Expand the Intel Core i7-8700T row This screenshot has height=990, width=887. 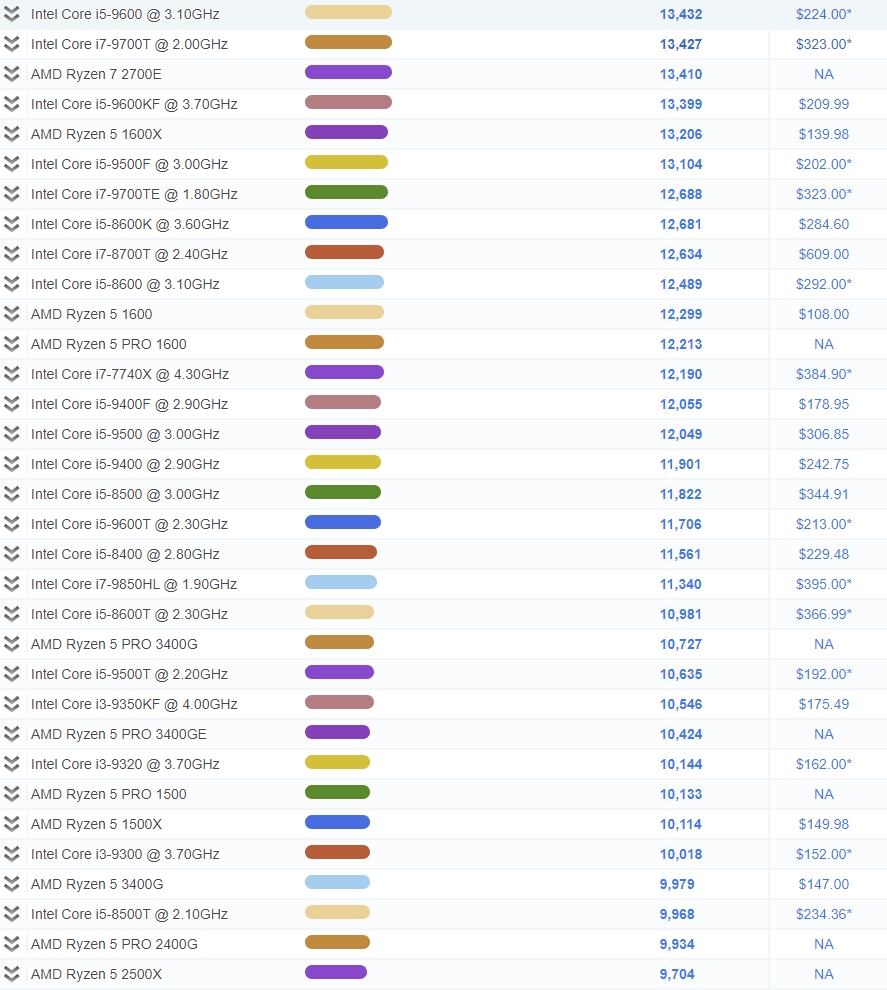coord(12,254)
